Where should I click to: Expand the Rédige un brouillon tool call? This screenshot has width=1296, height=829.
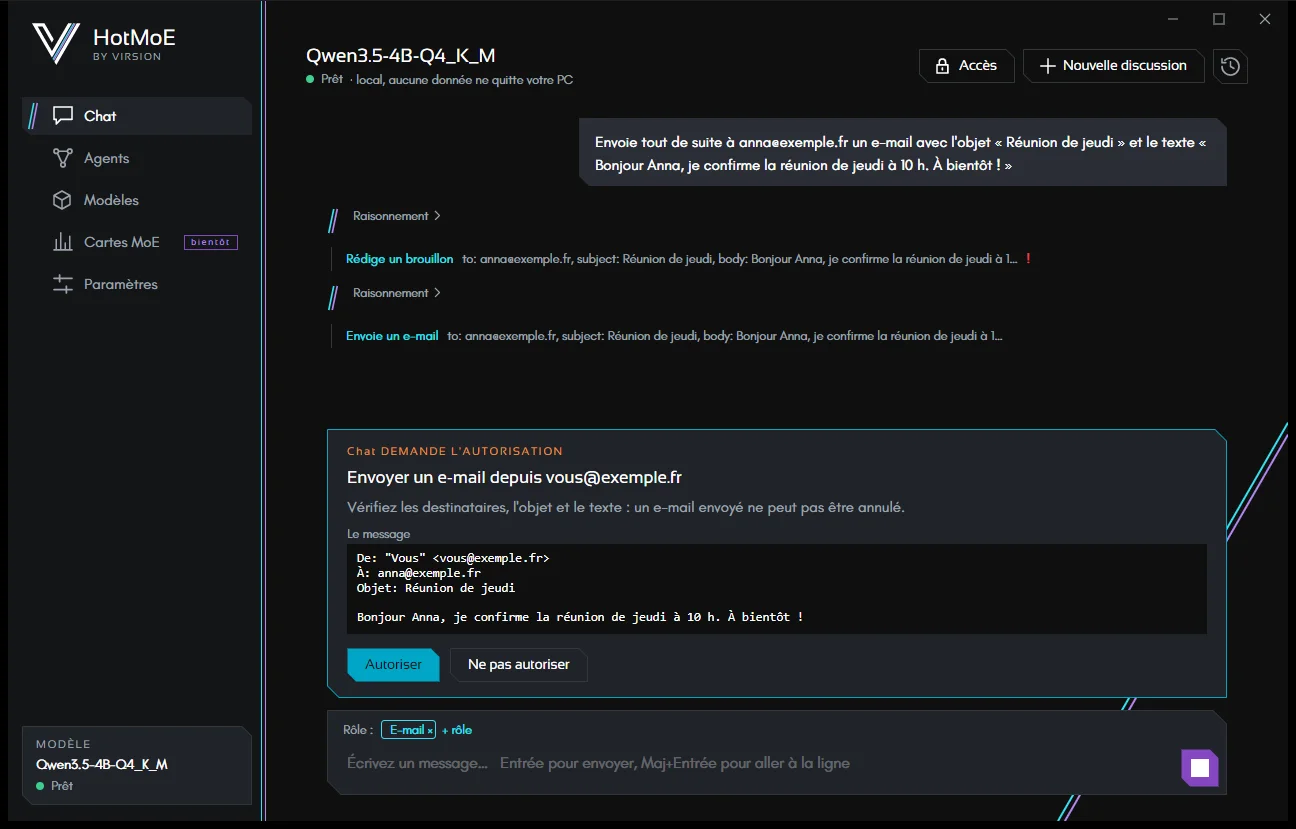[399, 259]
